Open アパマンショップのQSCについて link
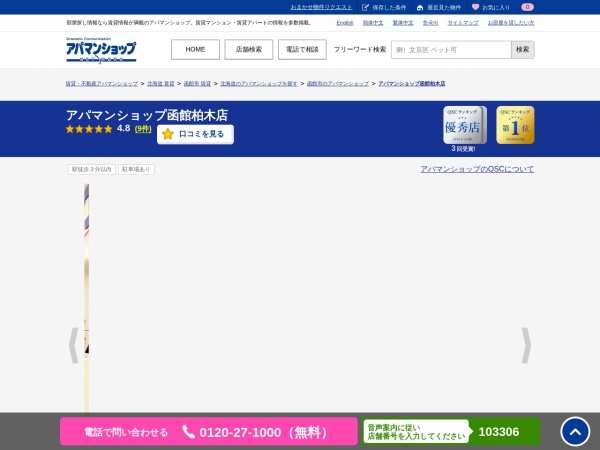The image size is (600, 450). click(477, 169)
